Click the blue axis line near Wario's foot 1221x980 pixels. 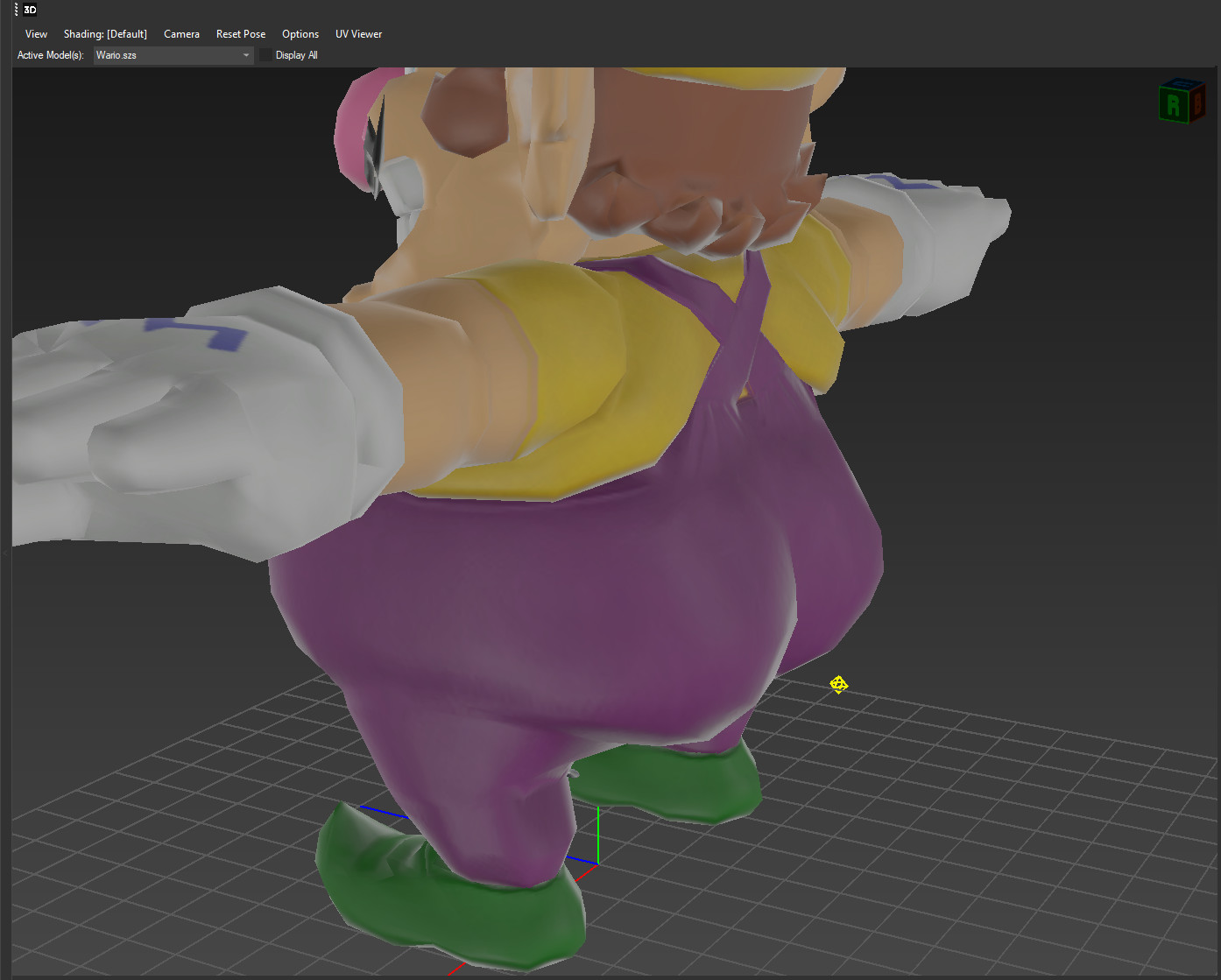click(x=385, y=810)
